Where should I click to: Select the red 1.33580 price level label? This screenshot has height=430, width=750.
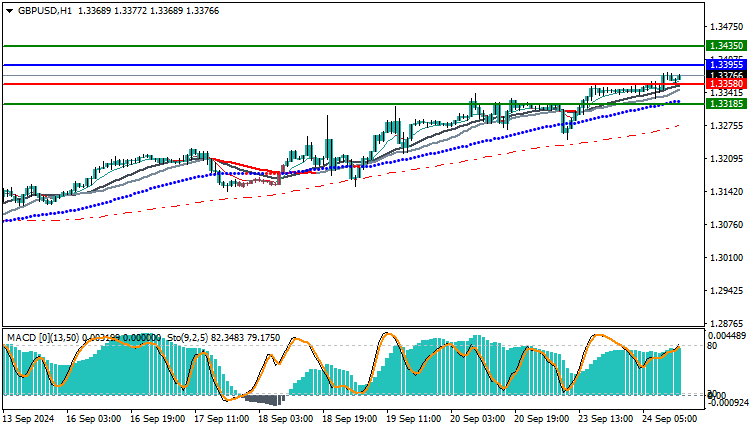[x=726, y=84]
